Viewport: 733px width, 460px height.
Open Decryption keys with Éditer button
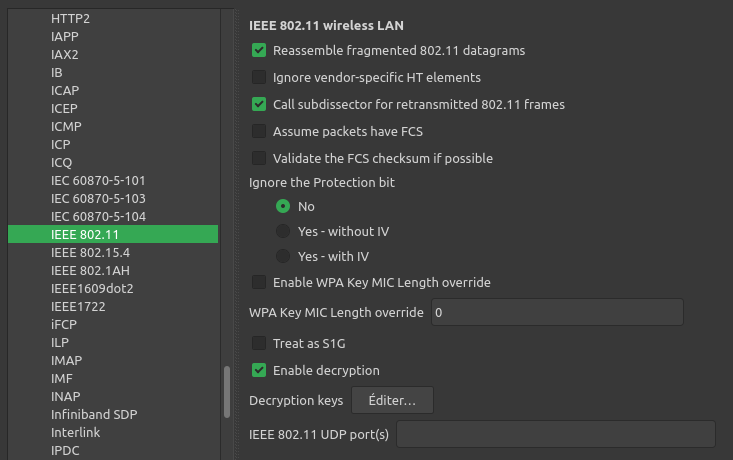coord(393,400)
